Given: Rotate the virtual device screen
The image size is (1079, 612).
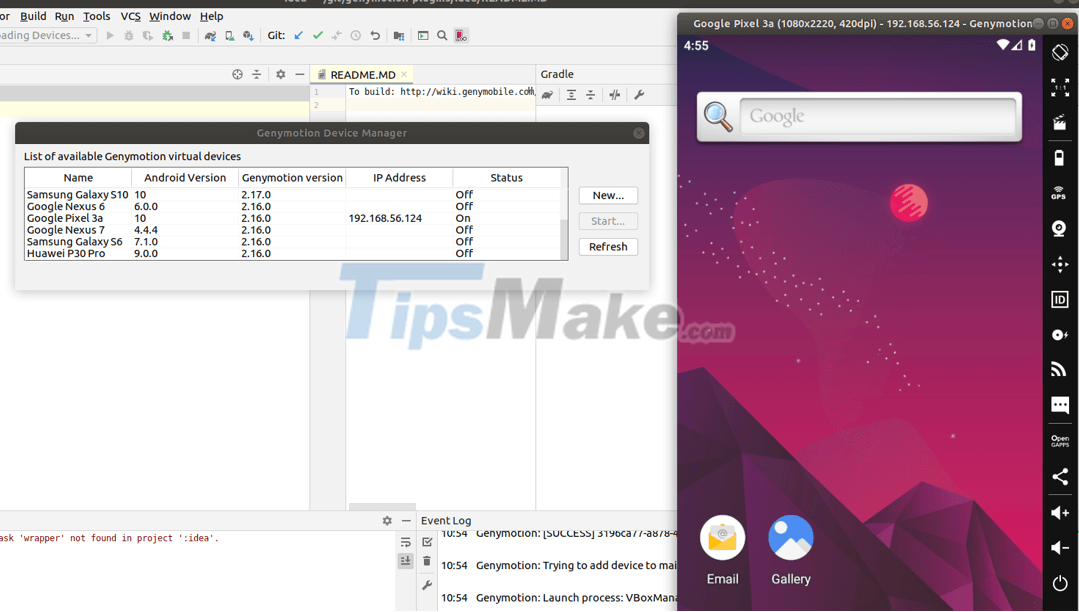Looking at the screenshot, I should pos(1060,52).
